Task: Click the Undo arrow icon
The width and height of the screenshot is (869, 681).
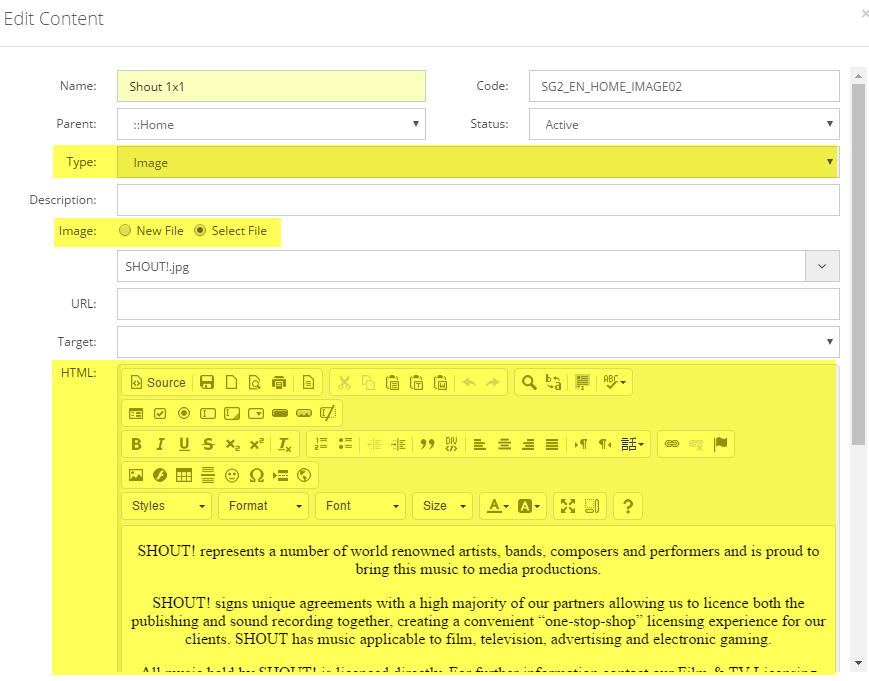Action: [x=469, y=382]
